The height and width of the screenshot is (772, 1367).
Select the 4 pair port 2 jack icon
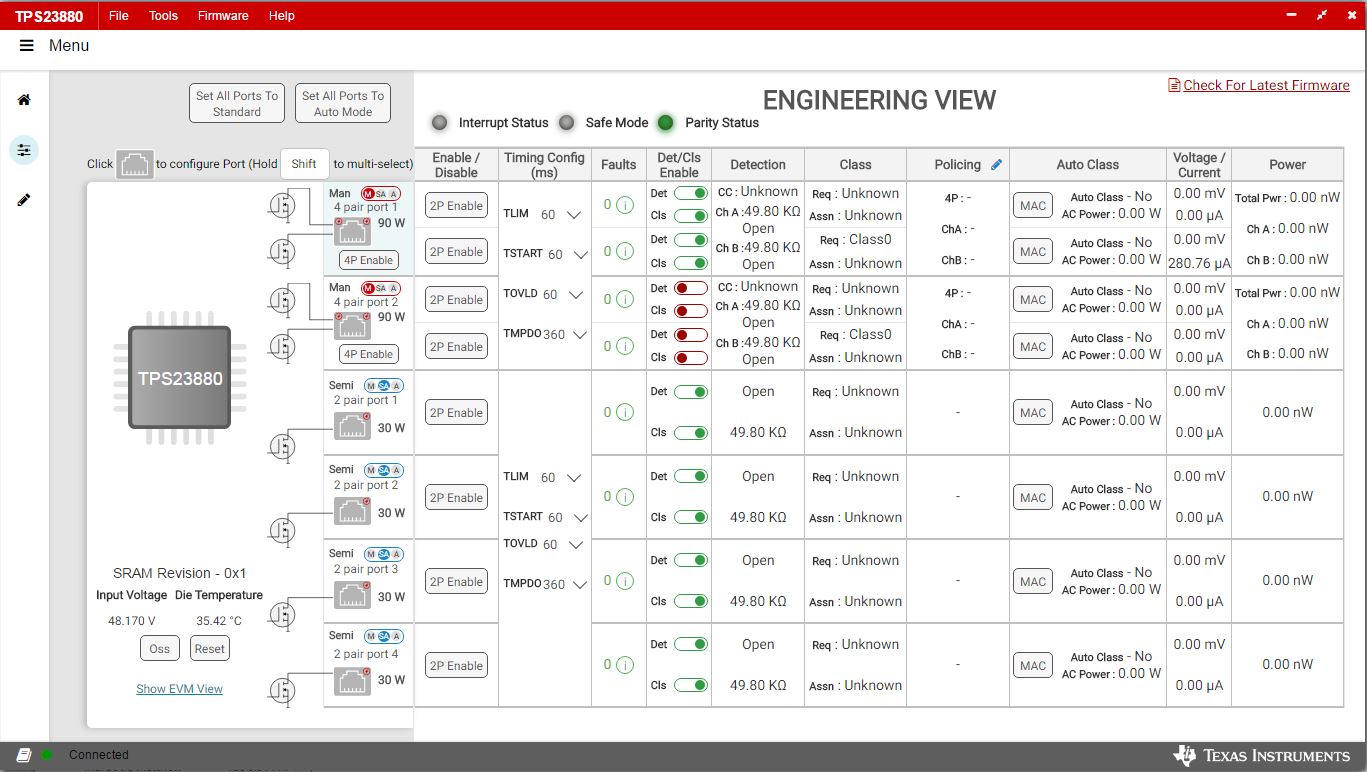point(352,326)
